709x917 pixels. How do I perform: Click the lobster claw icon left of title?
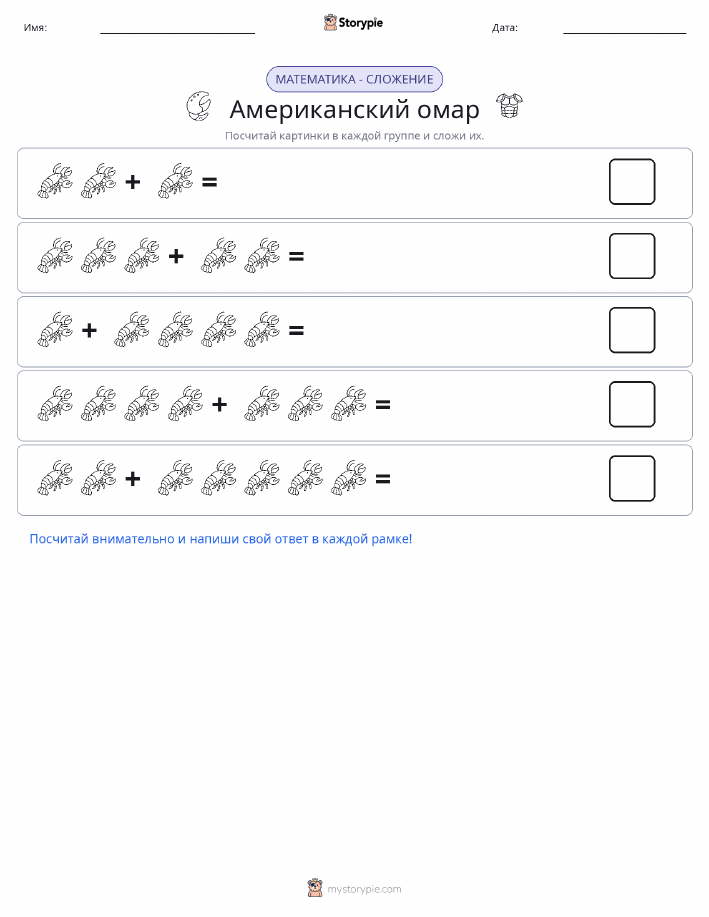(x=198, y=106)
